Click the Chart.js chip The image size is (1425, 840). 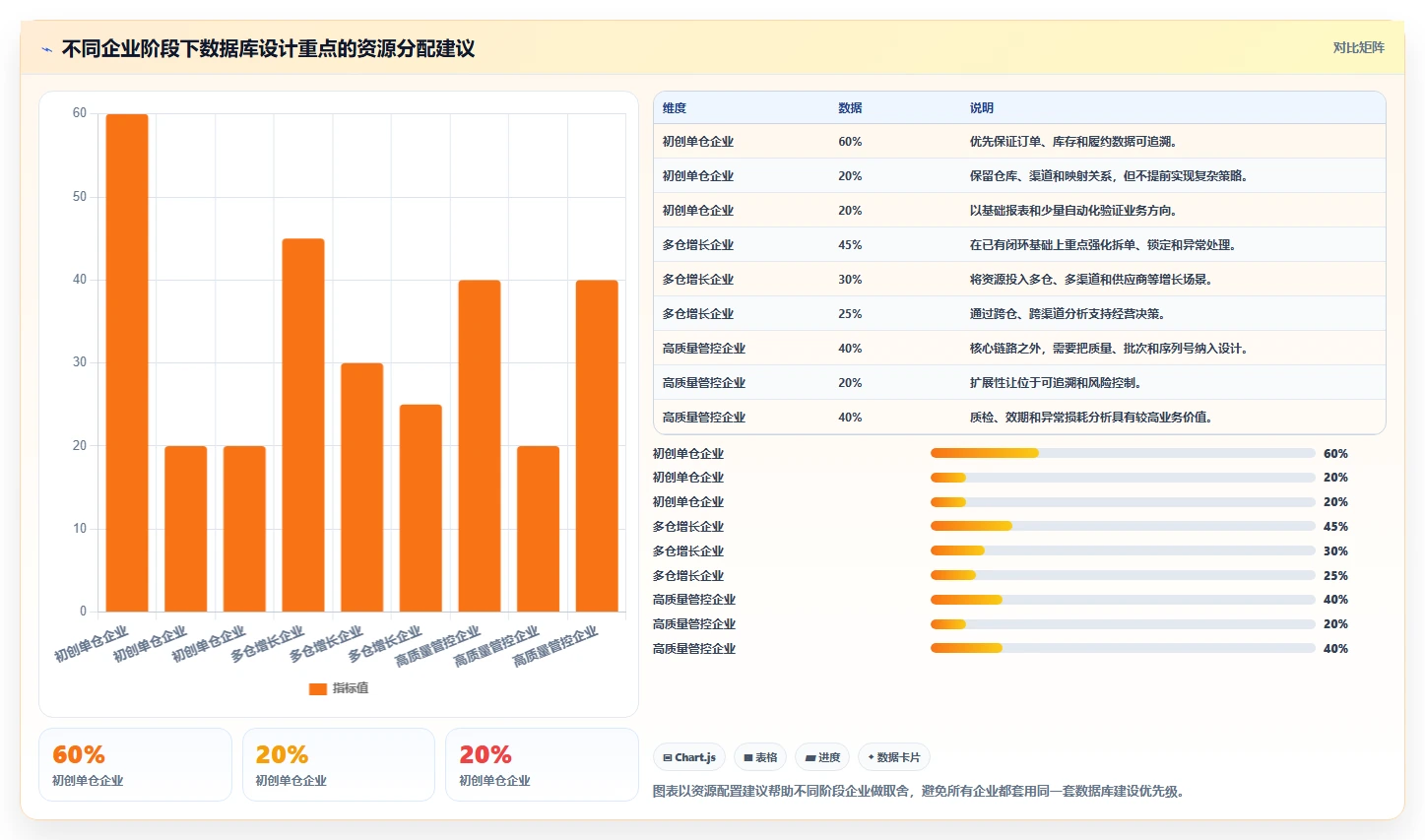(x=689, y=757)
